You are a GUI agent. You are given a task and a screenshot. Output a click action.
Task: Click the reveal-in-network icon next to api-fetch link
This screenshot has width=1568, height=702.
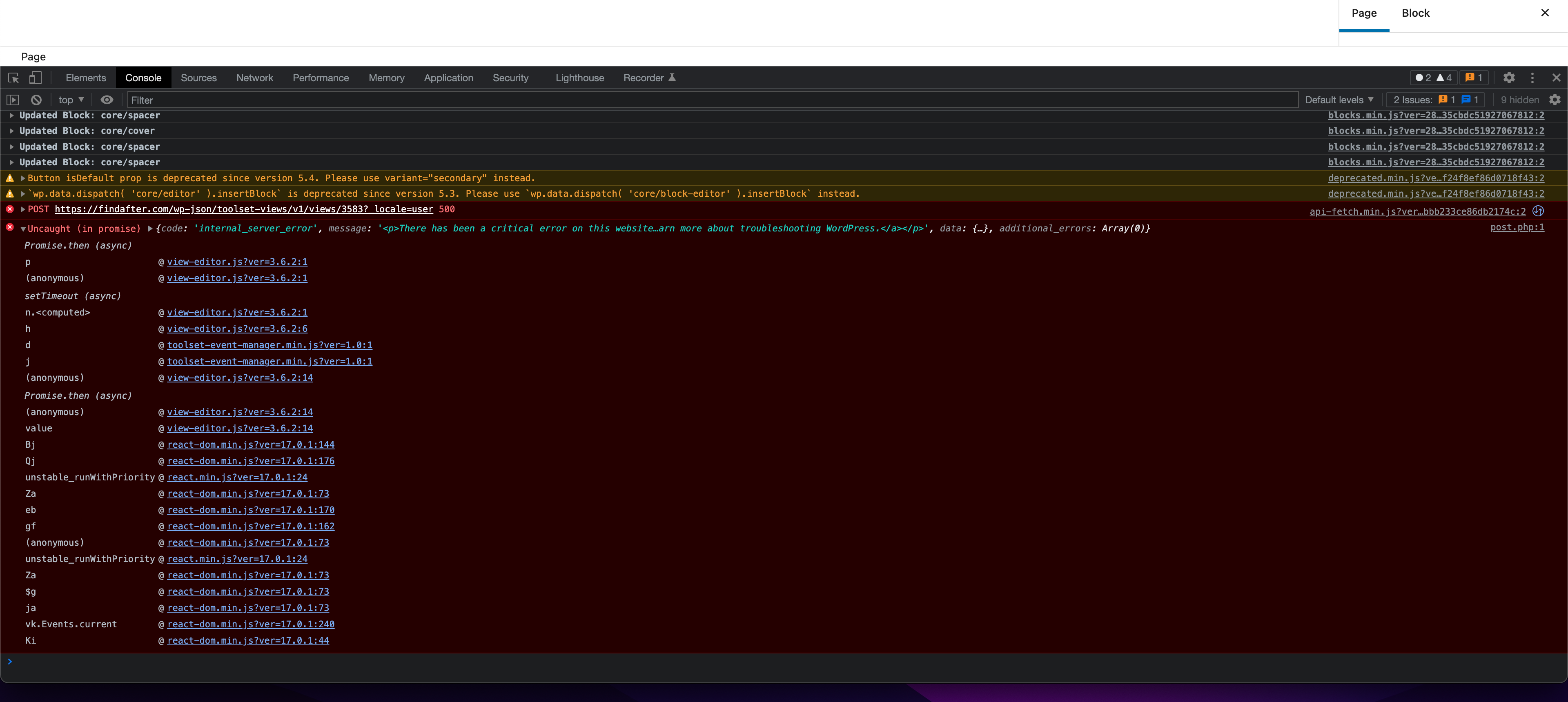click(x=1538, y=211)
